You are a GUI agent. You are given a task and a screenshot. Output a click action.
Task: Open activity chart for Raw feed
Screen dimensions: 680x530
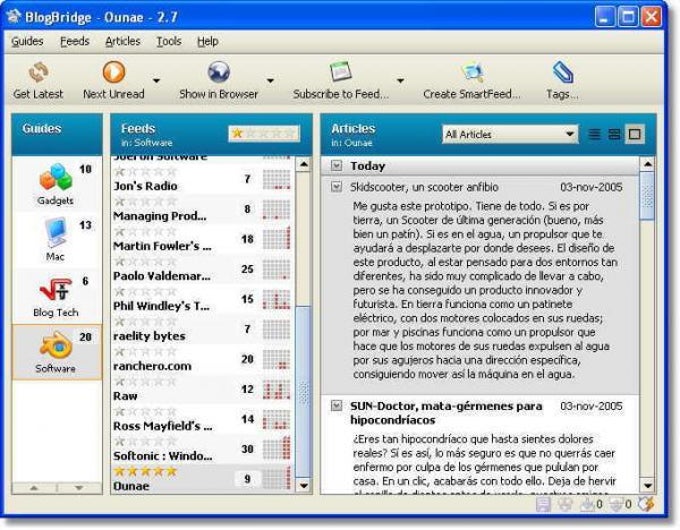pos(276,389)
